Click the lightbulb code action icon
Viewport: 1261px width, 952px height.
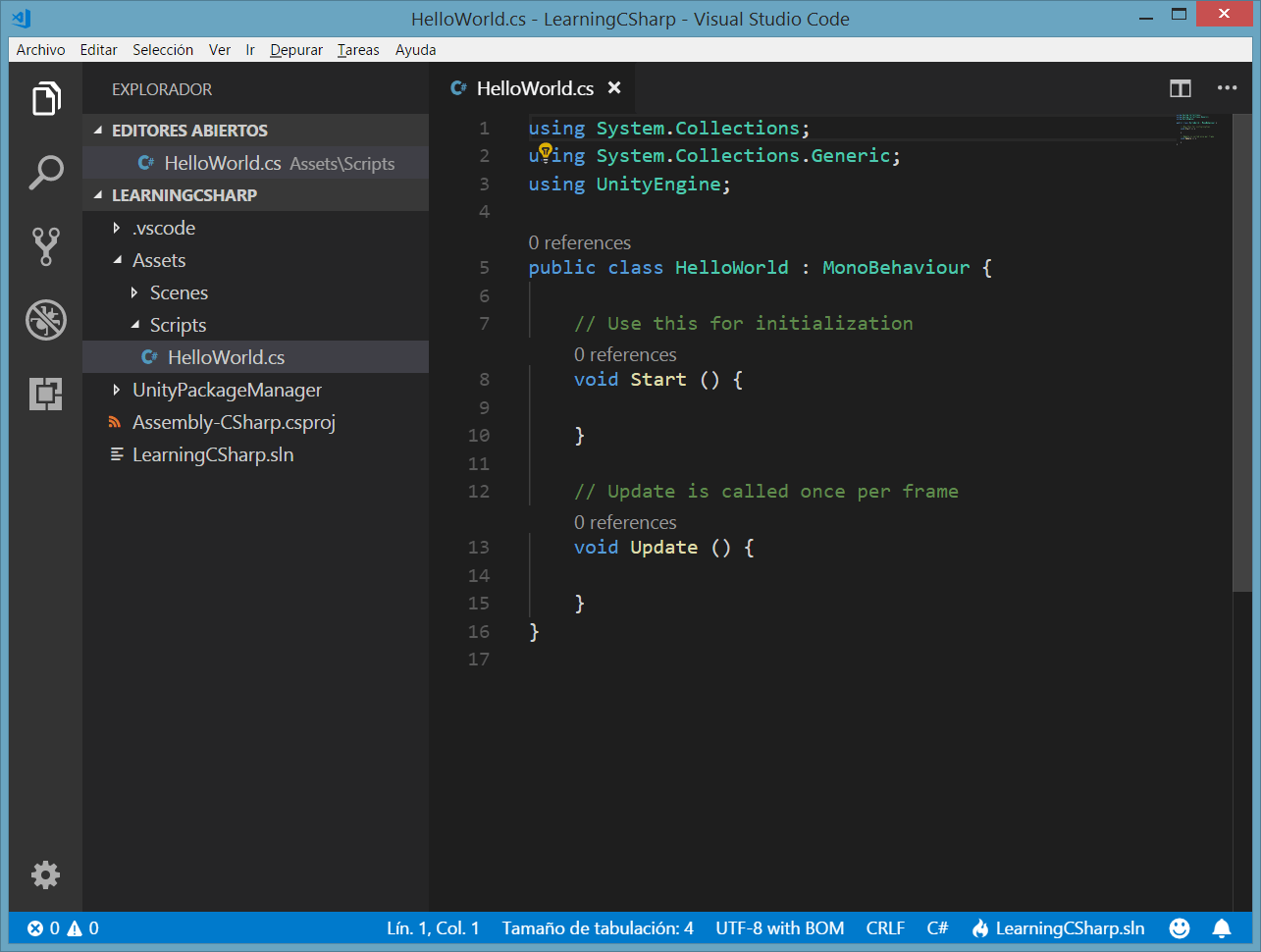(x=546, y=152)
